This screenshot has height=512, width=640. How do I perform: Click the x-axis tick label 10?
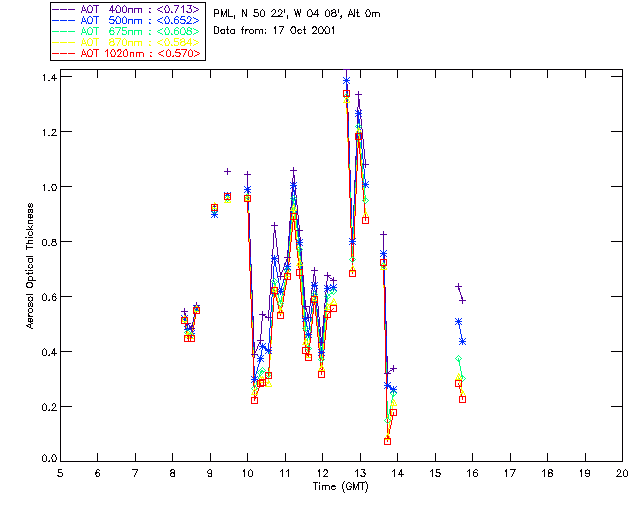tap(247, 473)
